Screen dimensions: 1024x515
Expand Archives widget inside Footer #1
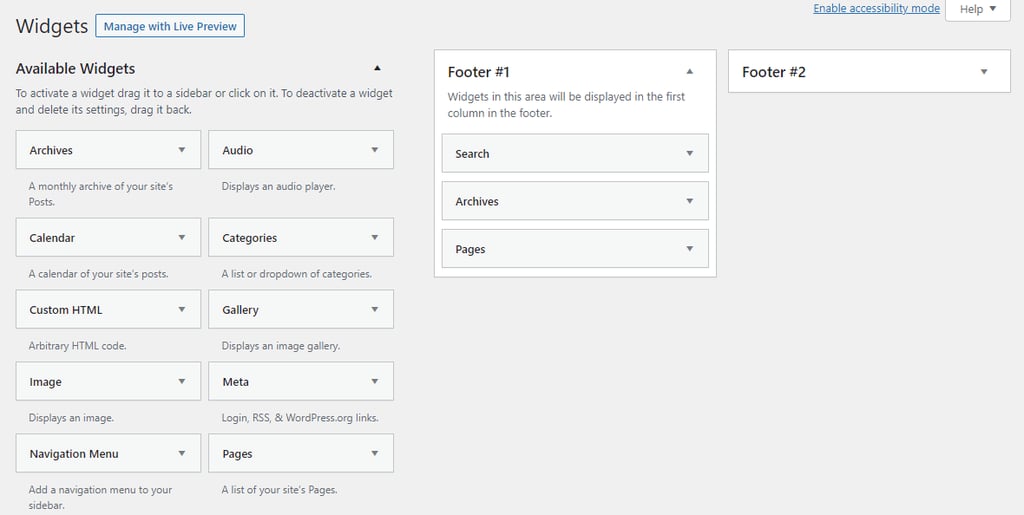click(690, 201)
